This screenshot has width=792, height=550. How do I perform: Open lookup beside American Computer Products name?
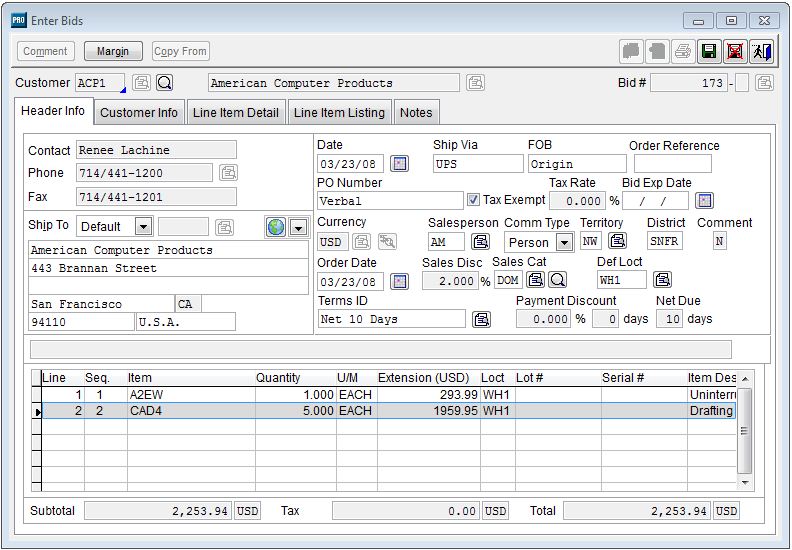point(475,82)
